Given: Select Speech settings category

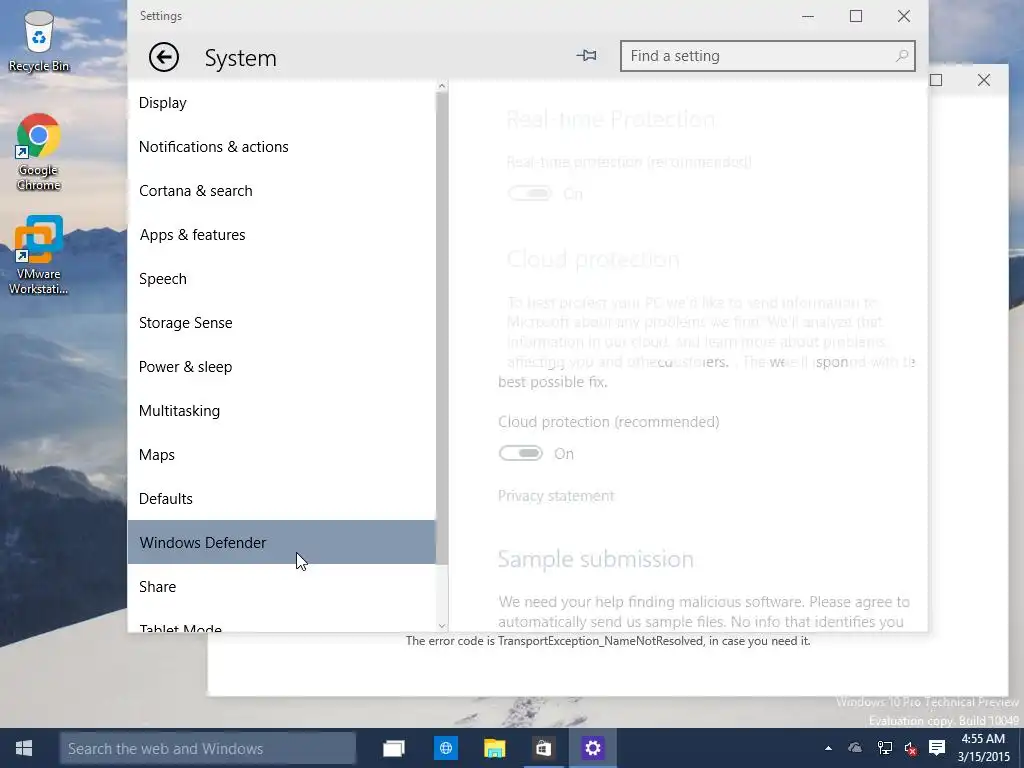Looking at the screenshot, I should 281,279.
